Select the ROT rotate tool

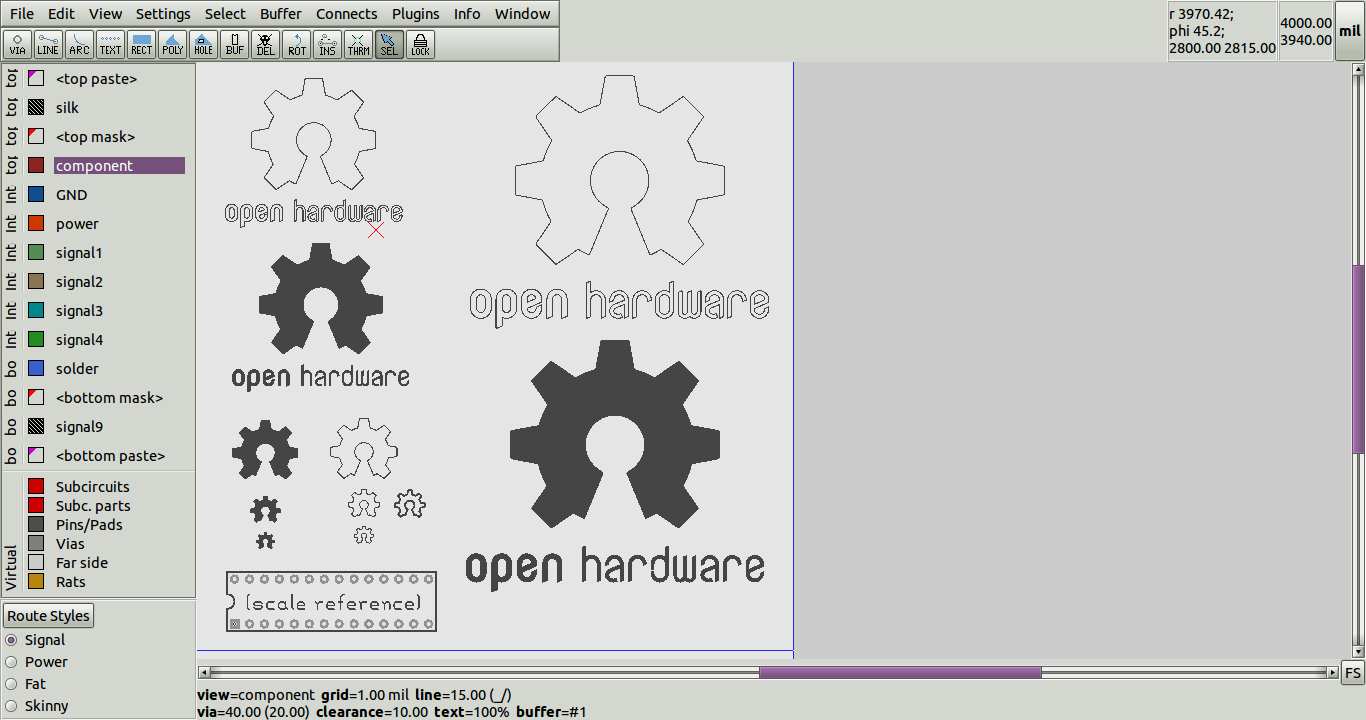[x=296, y=44]
